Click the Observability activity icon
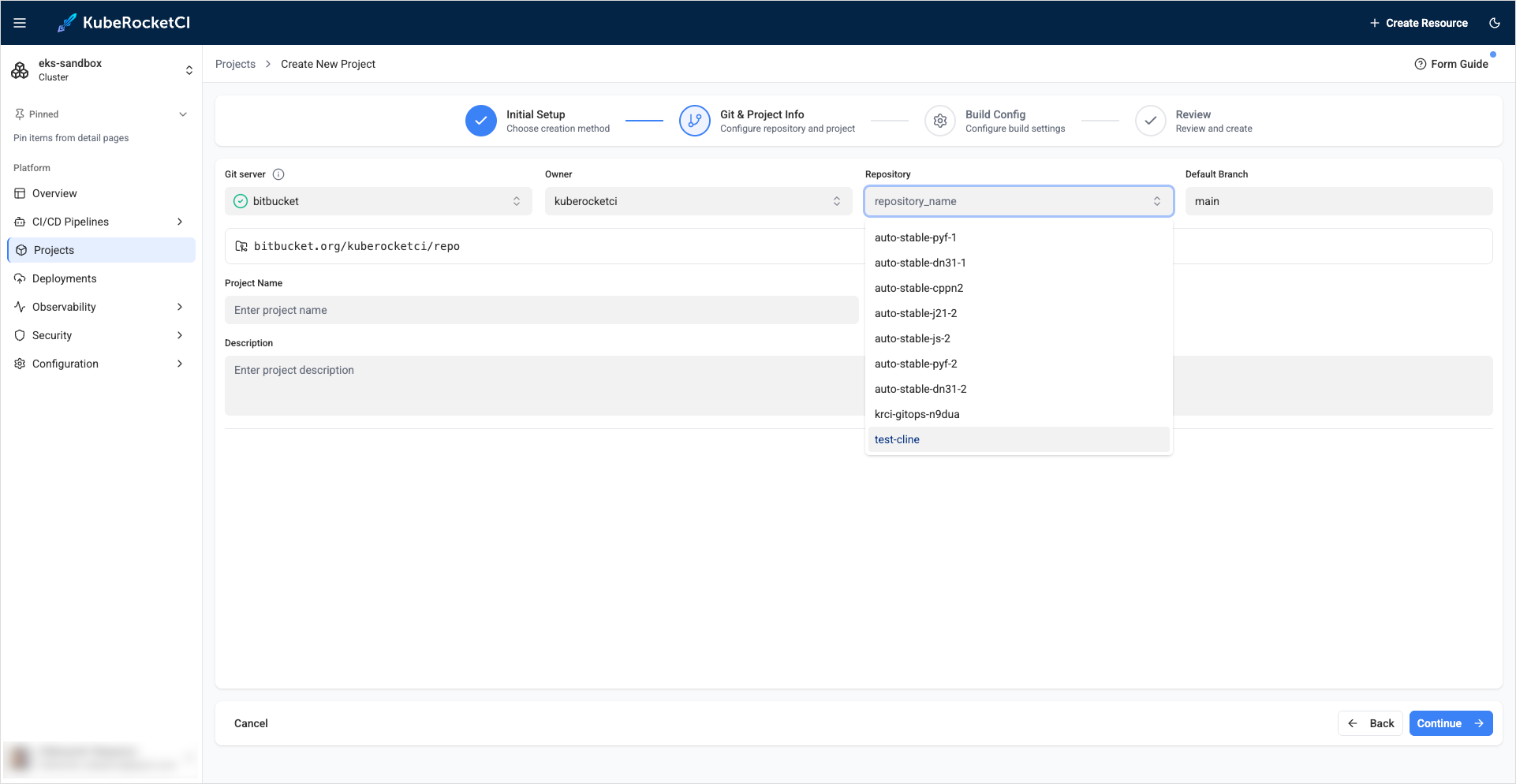The width and height of the screenshot is (1516, 784). [20, 307]
